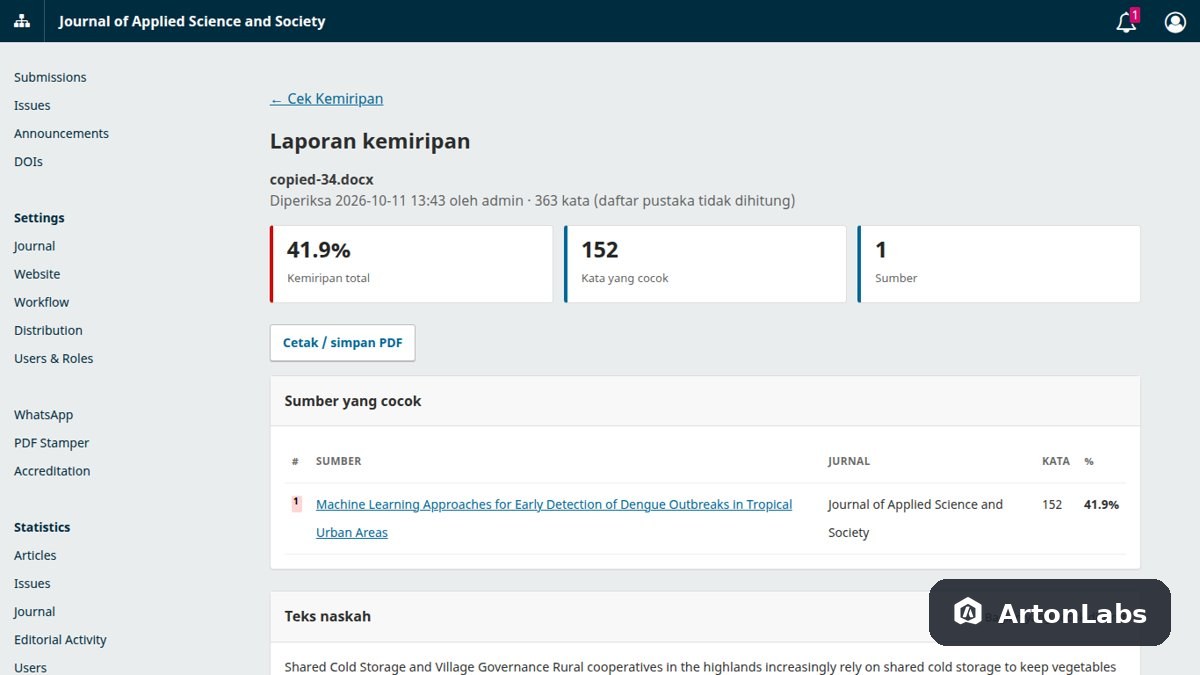
Task: Click the Settings section heading
Action: [x=39, y=218]
